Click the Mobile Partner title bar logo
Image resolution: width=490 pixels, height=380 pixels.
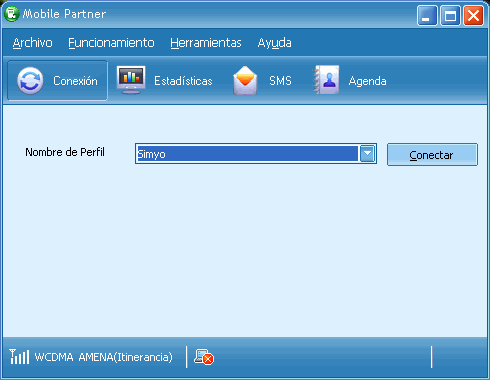12,14
